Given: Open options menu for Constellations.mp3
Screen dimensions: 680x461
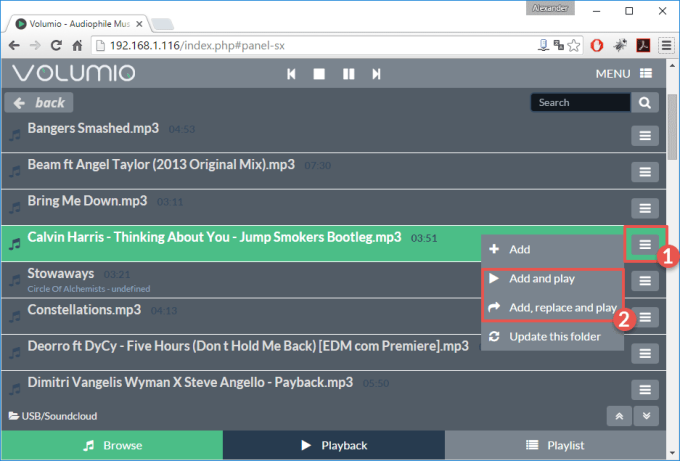Looking at the screenshot, I should tap(645, 317).
